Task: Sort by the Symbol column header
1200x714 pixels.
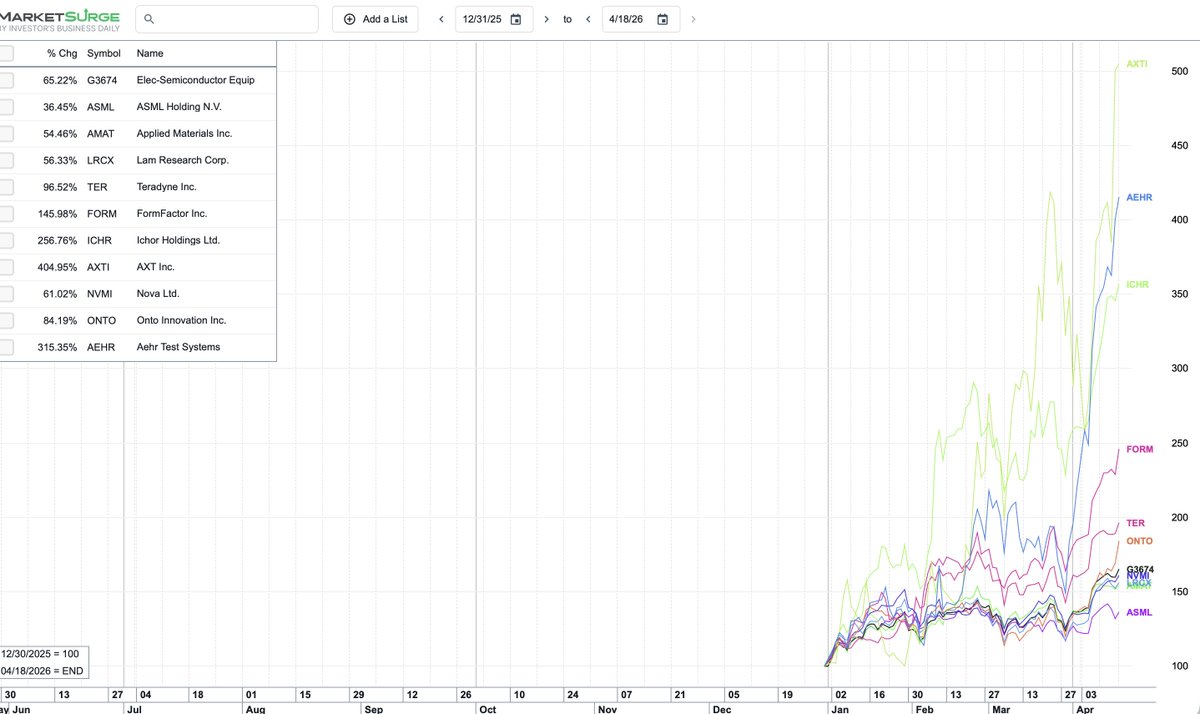Action: [x=103, y=53]
